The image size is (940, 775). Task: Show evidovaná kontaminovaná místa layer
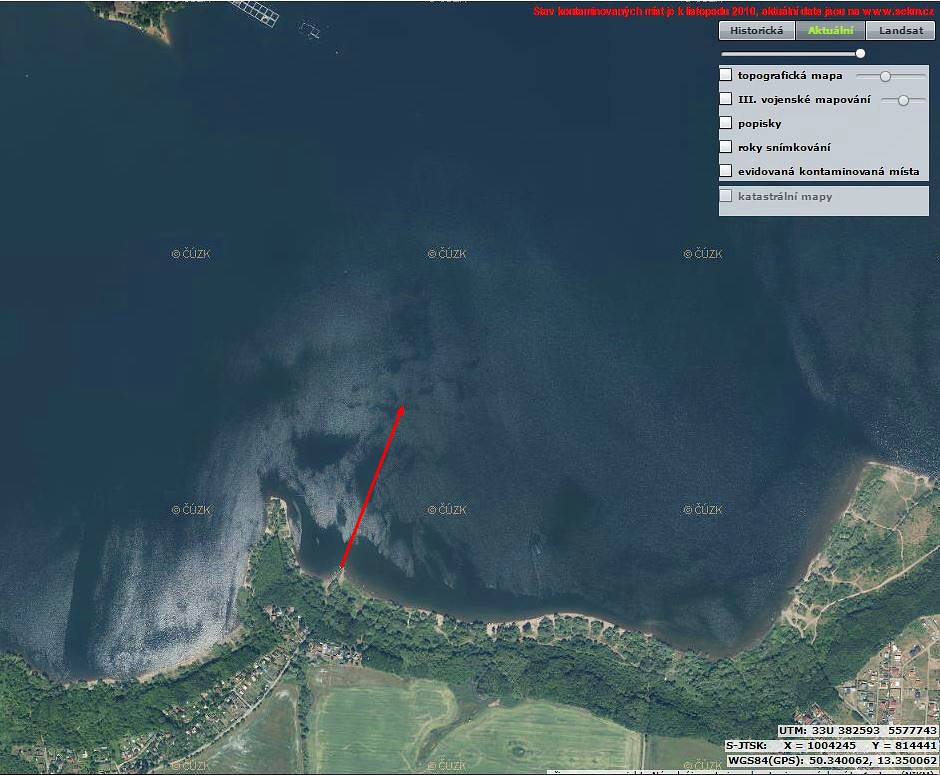click(x=726, y=171)
